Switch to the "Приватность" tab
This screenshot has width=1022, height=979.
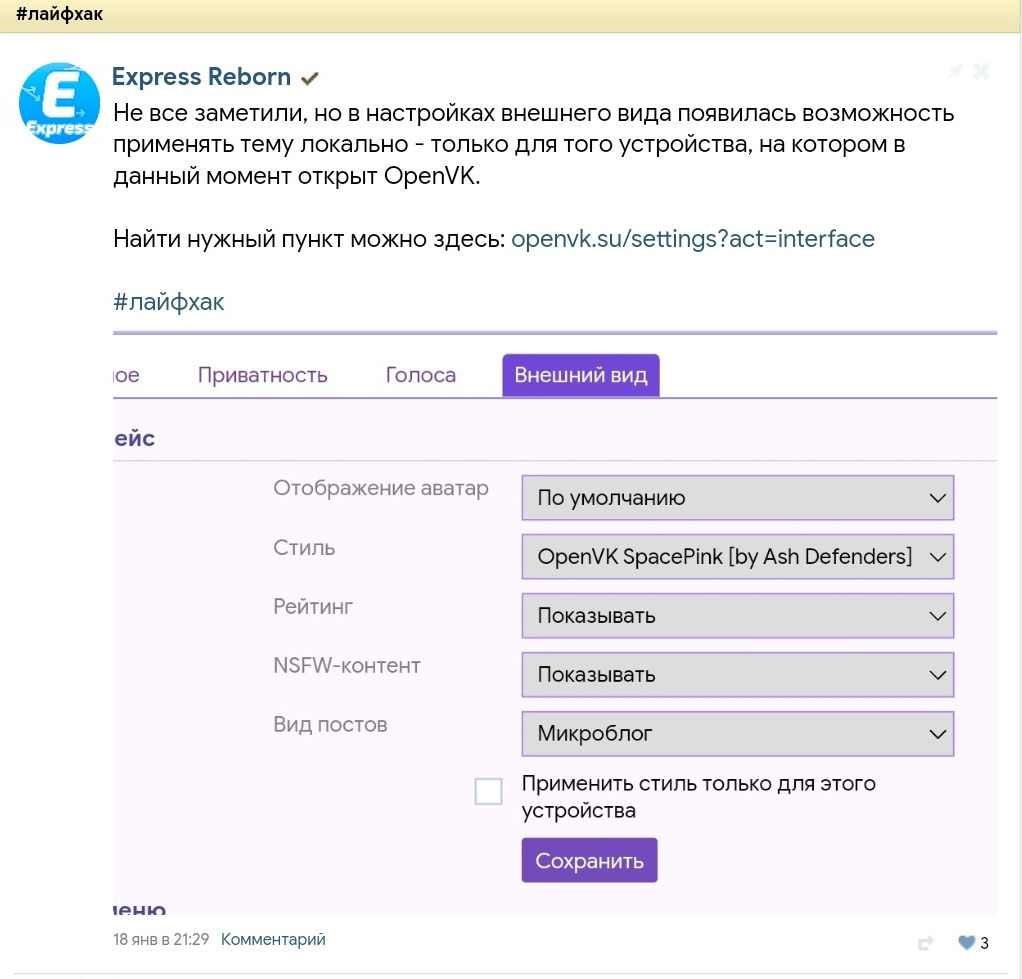coord(262,376)
